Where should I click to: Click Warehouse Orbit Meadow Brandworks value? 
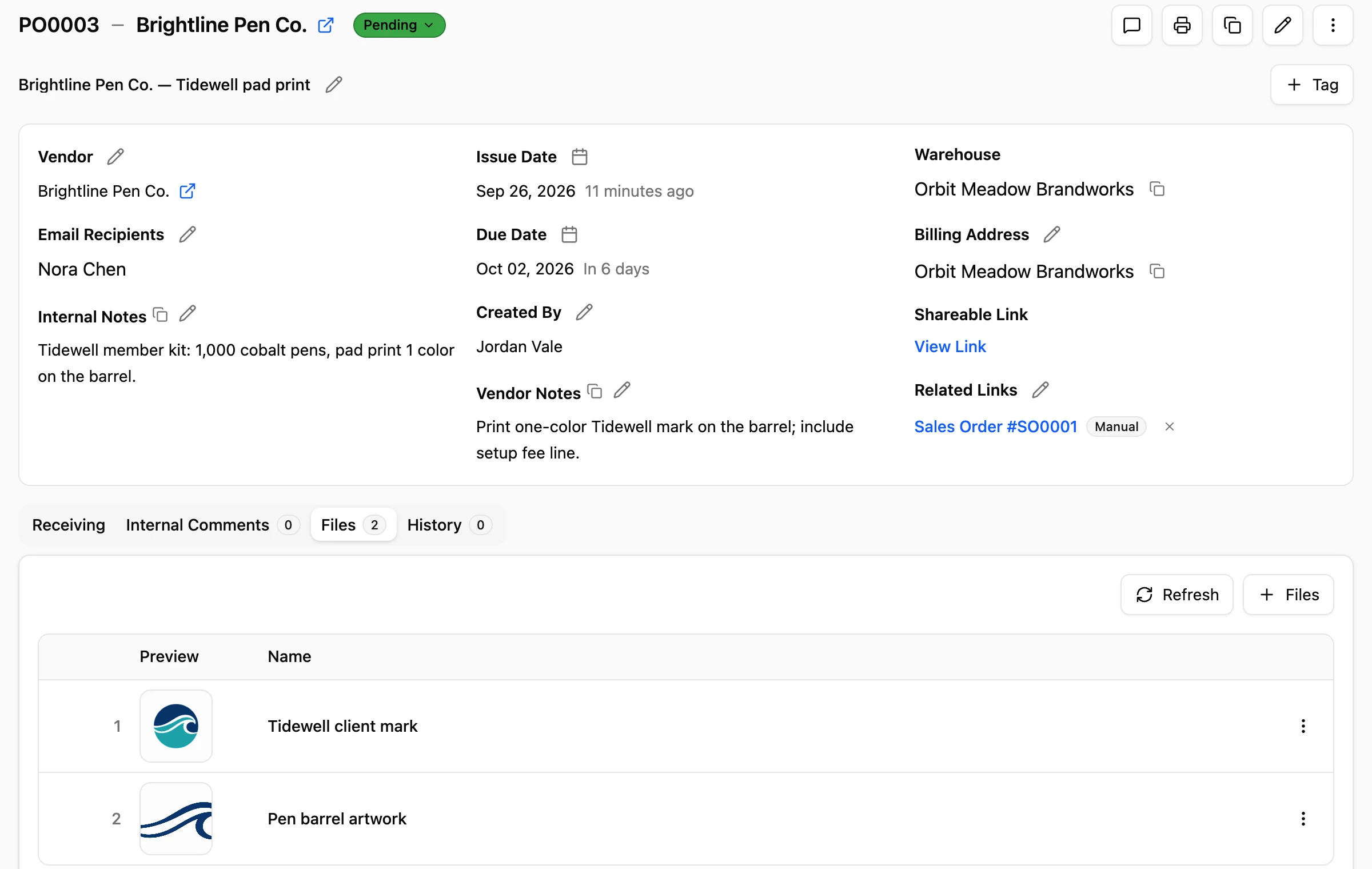point(1024,189)
